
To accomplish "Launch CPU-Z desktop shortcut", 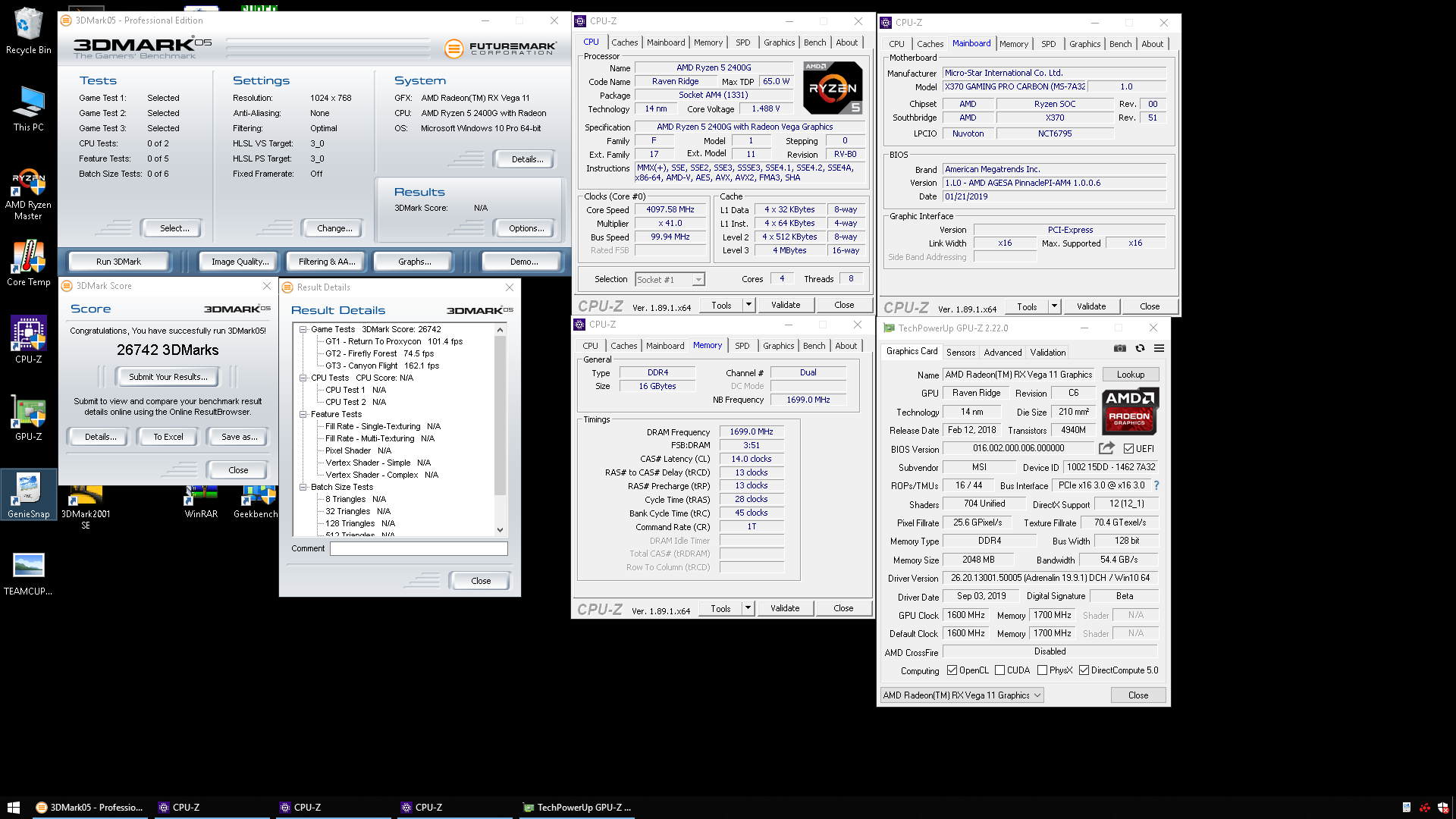I will 28,340.
